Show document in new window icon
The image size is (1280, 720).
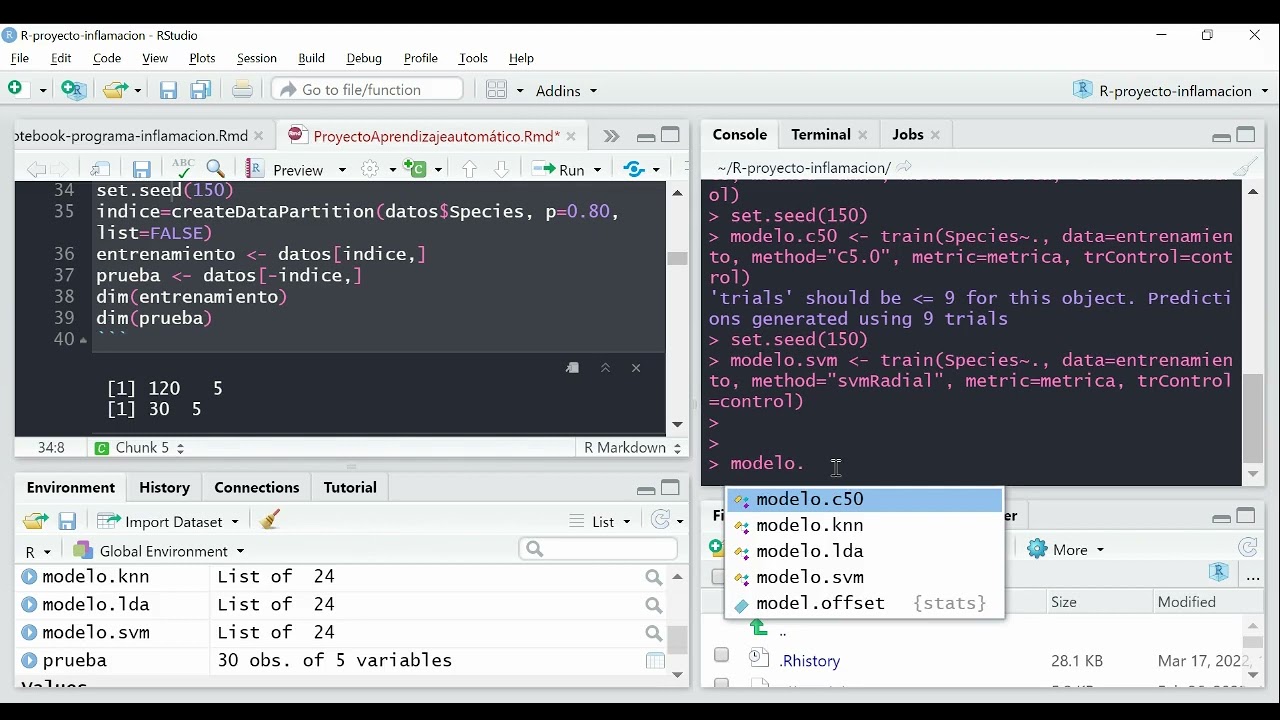pos(100,169)
